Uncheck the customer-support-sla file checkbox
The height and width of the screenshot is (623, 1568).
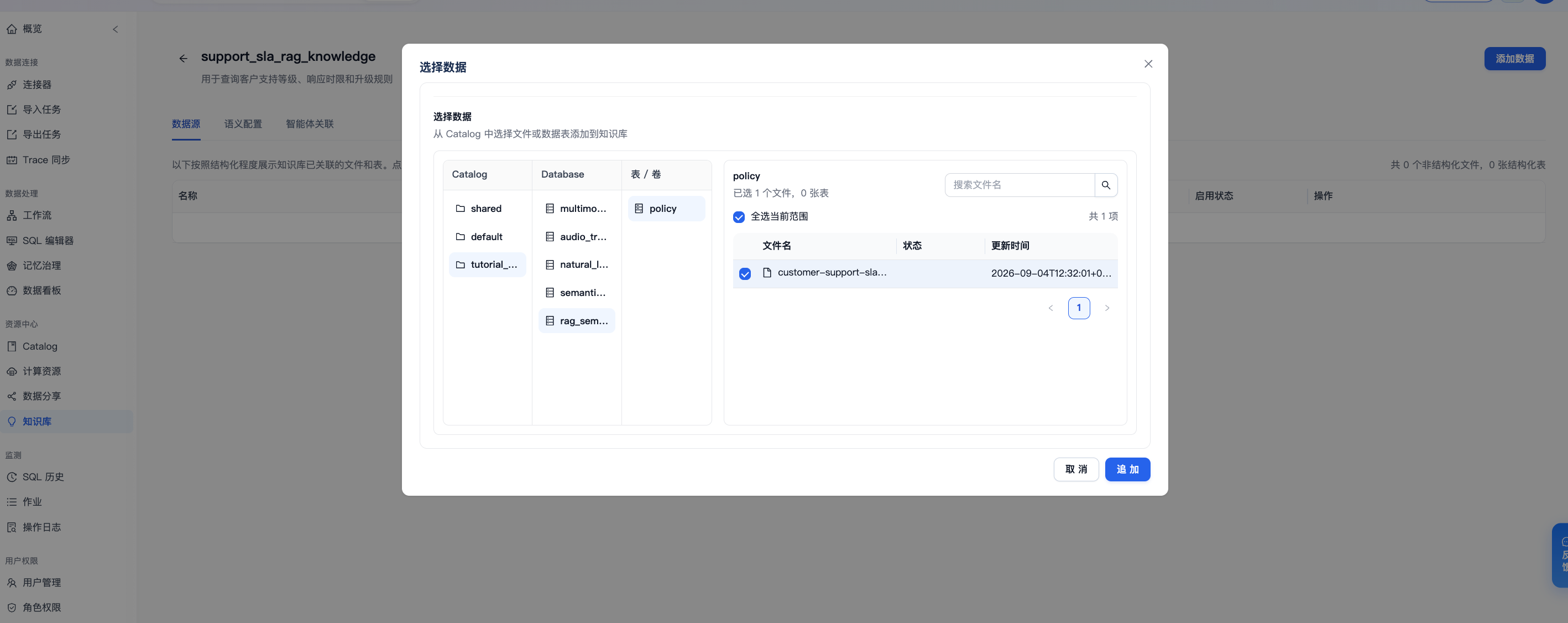[745, 274]
